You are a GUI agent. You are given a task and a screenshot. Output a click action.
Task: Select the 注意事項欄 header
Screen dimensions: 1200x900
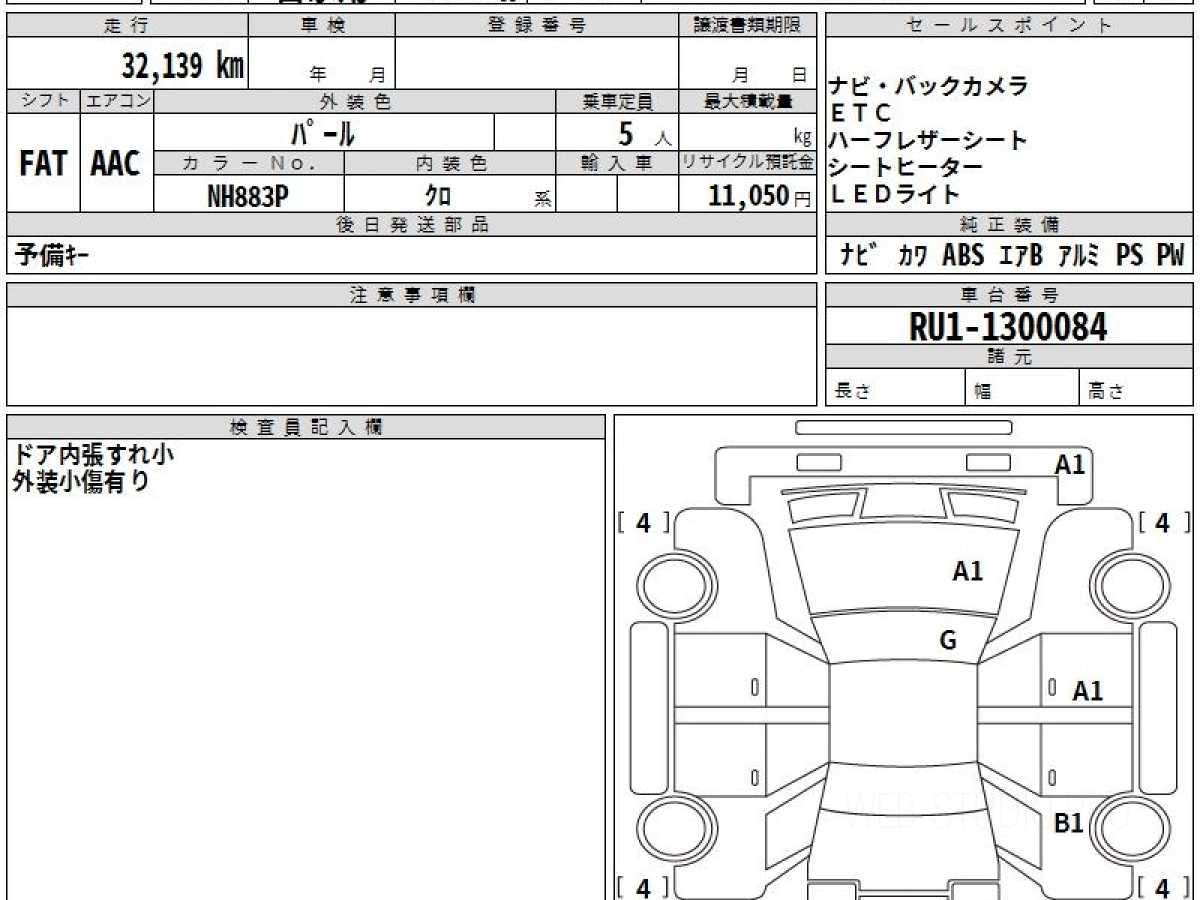point(412,295)
